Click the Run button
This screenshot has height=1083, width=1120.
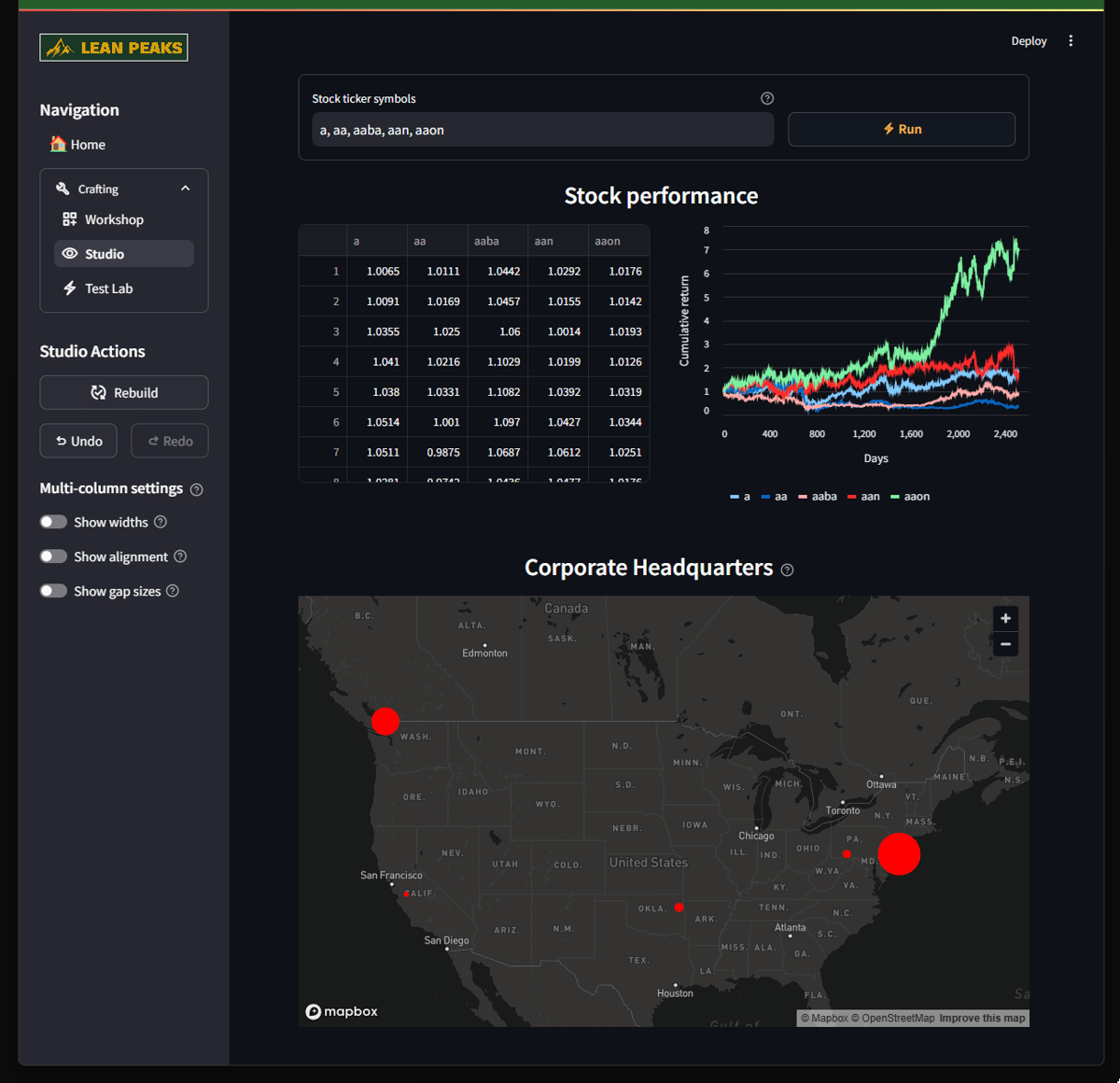click(x=902, y=129)
